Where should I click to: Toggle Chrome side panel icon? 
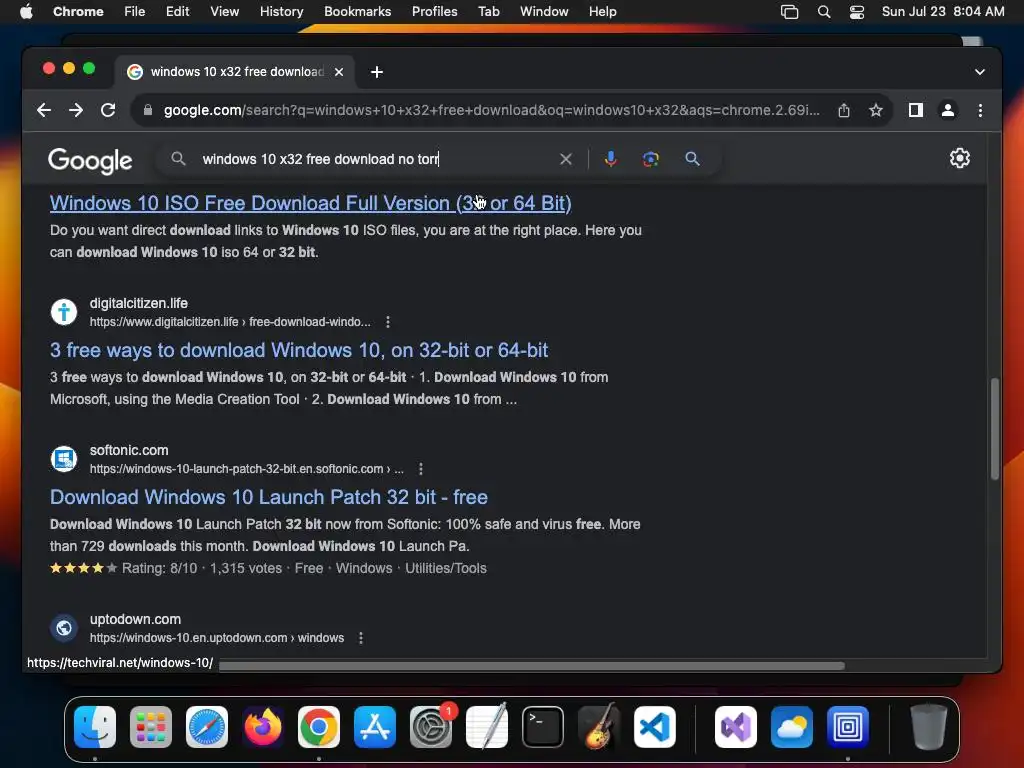pos(916,110)
